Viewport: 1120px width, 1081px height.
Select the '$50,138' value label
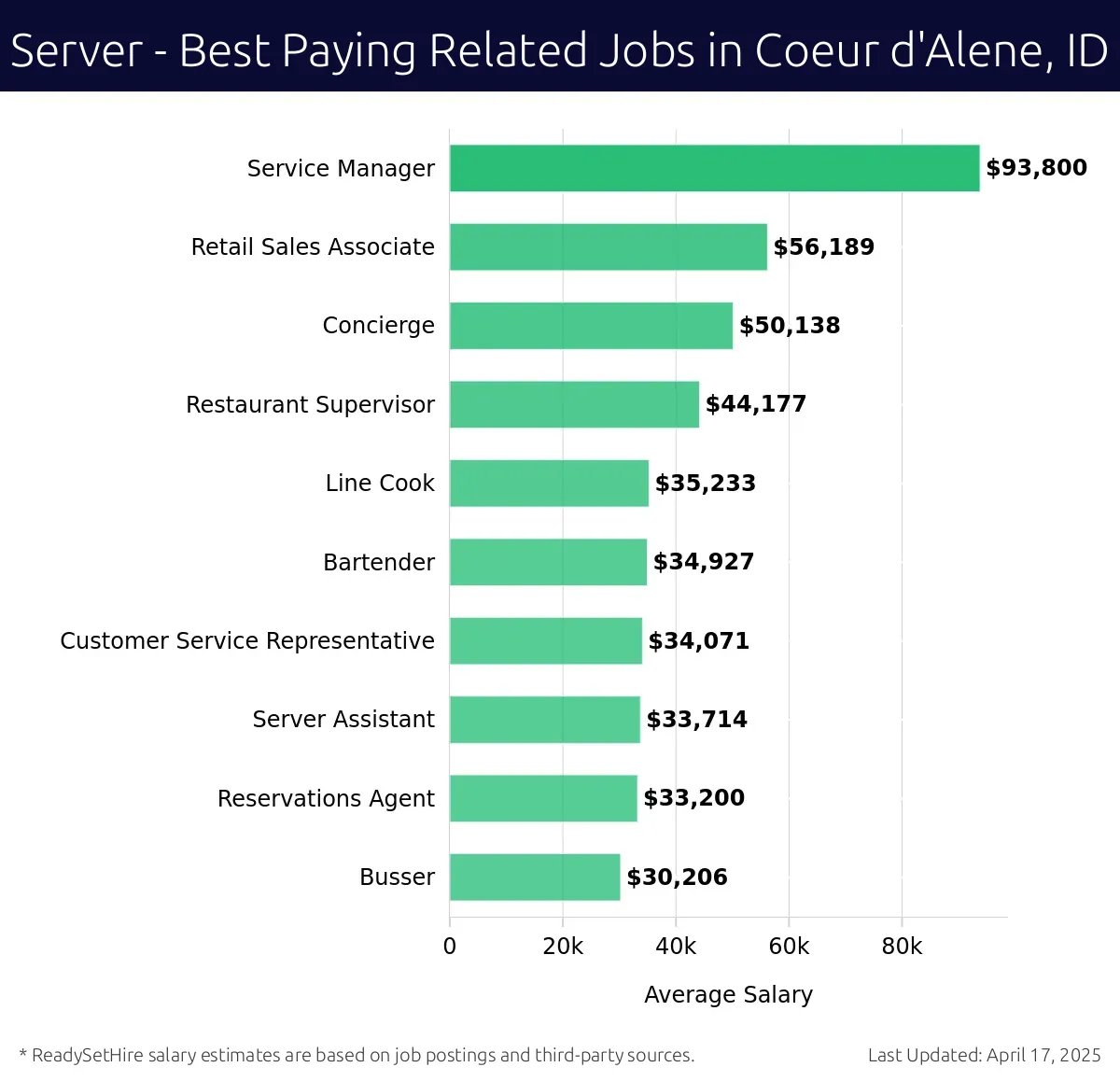click(790, 326)
